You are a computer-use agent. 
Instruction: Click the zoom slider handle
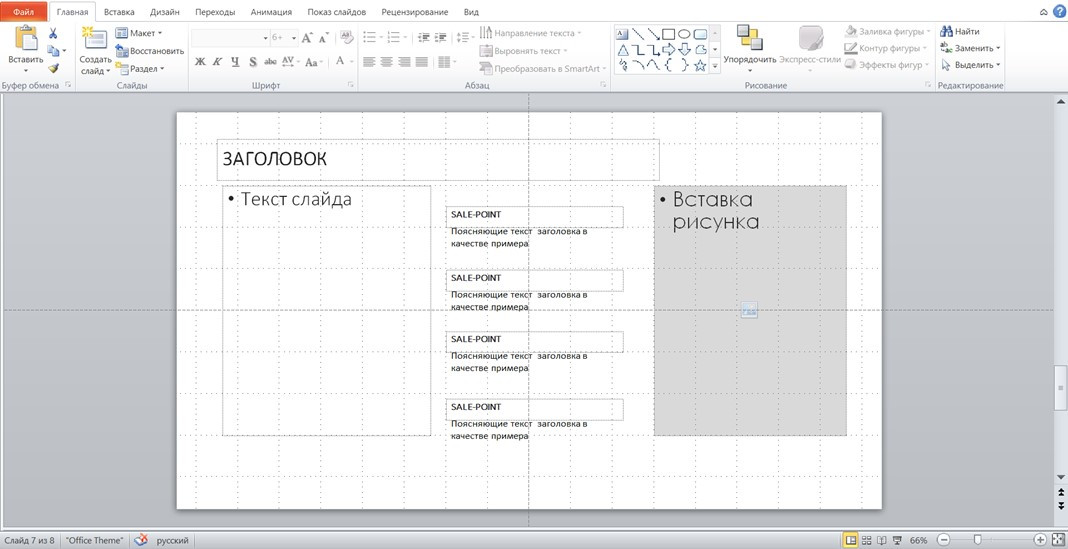(x=977, y=540)
